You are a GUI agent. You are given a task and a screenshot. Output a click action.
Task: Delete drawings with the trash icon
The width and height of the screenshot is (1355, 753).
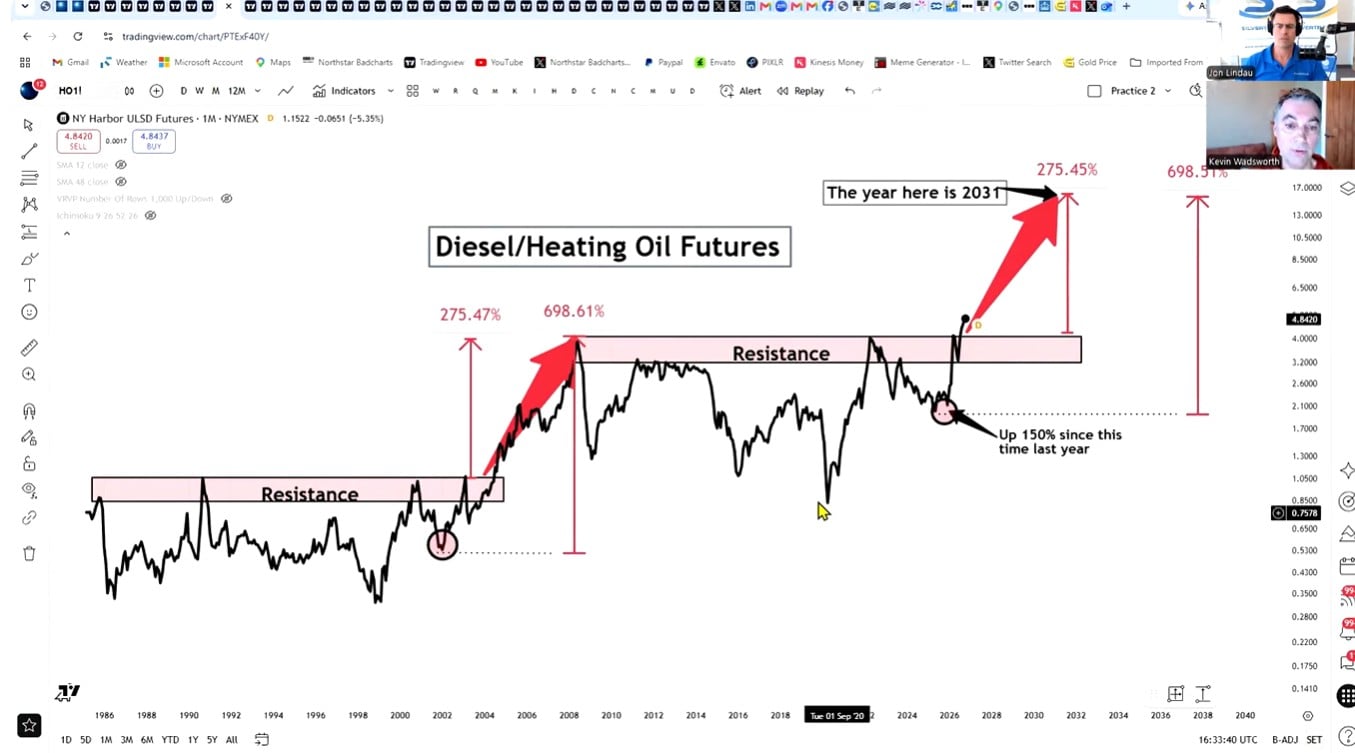tap(29, 554)
